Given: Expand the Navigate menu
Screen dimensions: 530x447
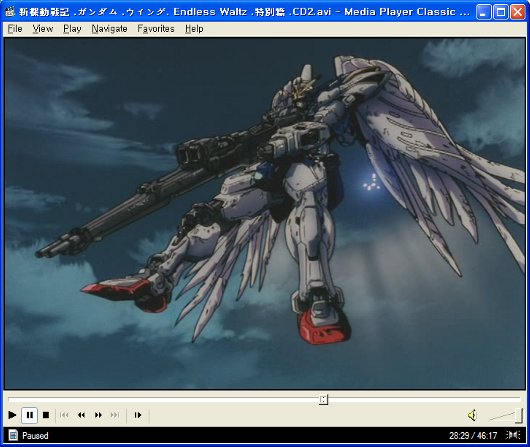Looking at the screenshot, I should click(109, 29).
